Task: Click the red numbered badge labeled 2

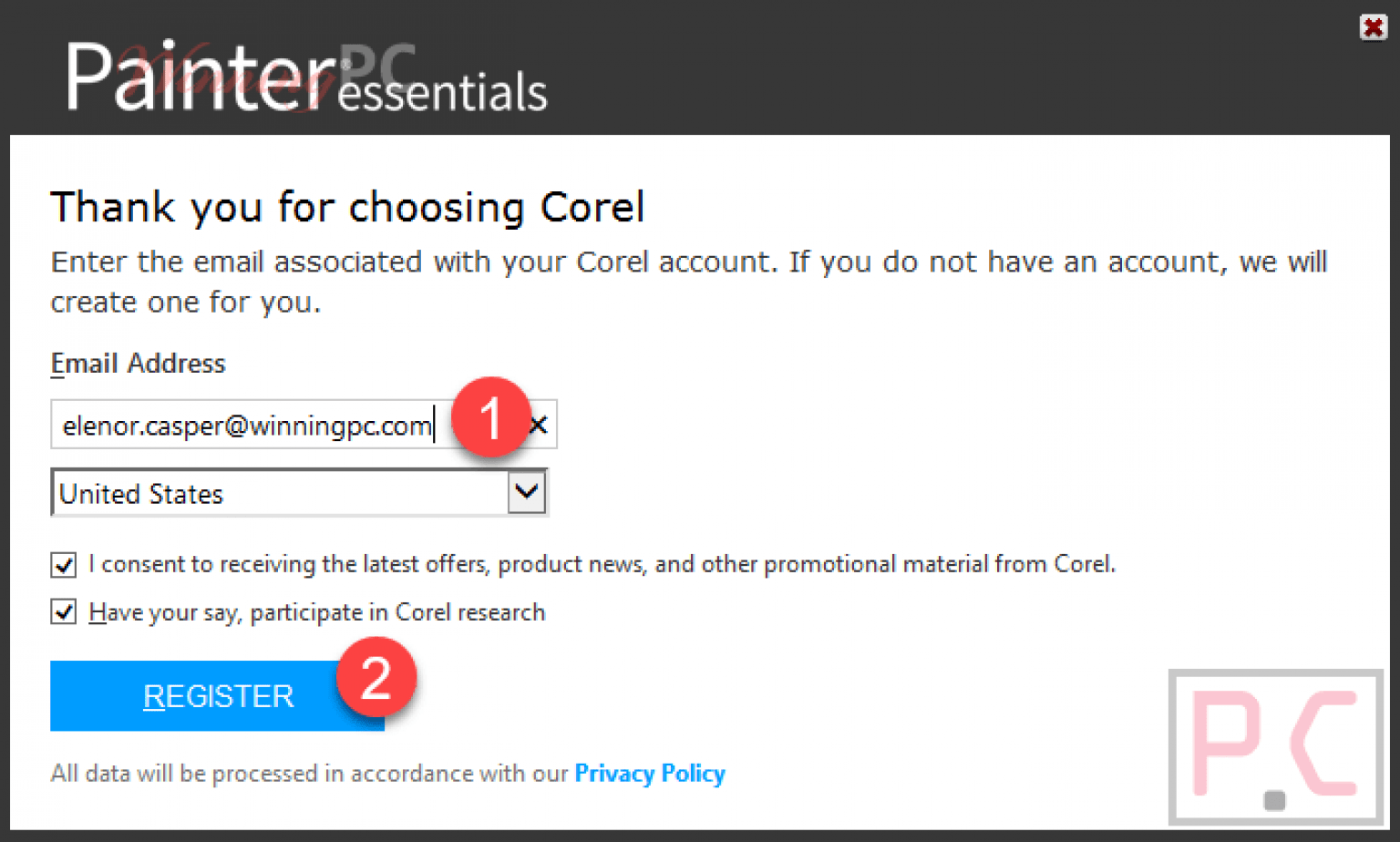Action: click(x=376, y=676)
